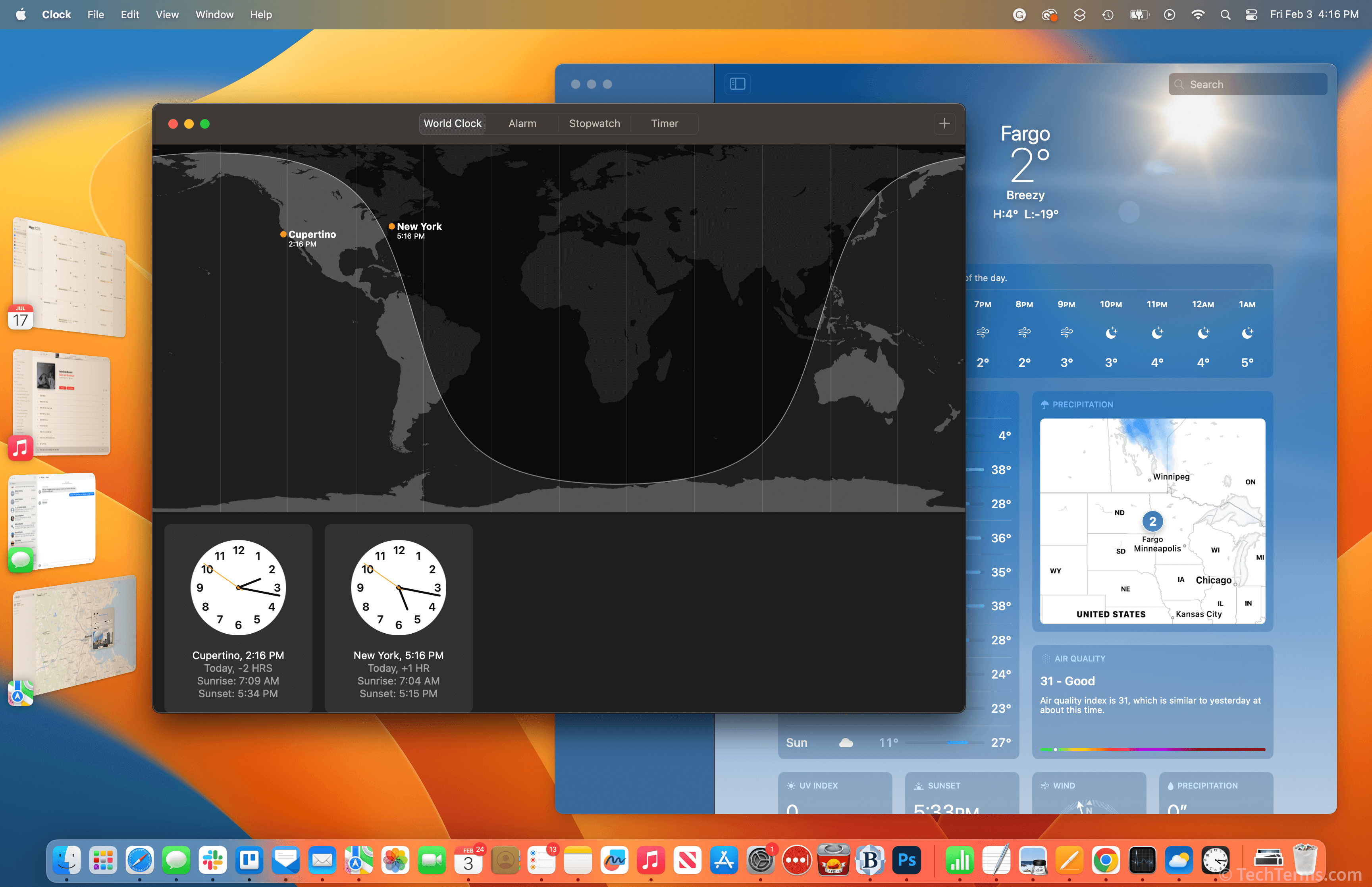
Task: Open the File menu
Action: point(96,15)
